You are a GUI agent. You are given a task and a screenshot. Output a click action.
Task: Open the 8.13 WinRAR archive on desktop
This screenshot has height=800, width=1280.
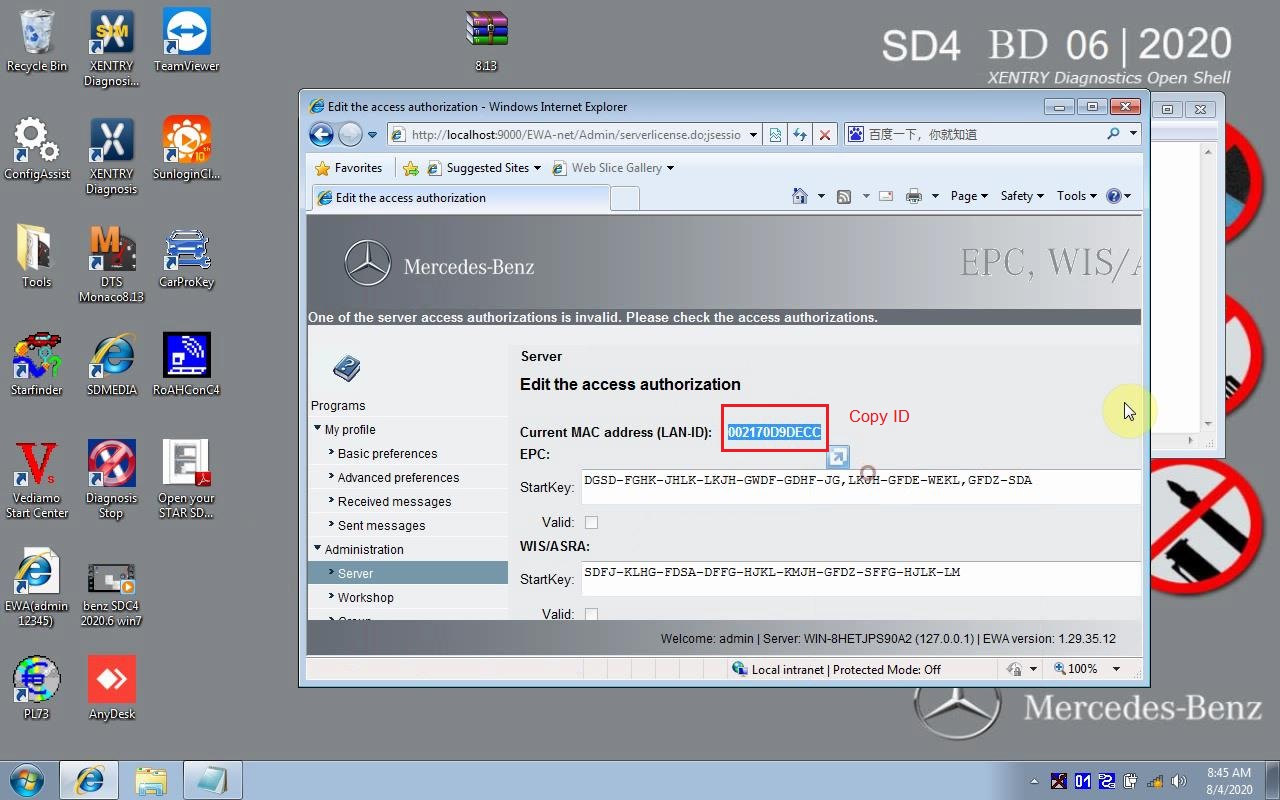pyautogui.click(x=486, y=42)
